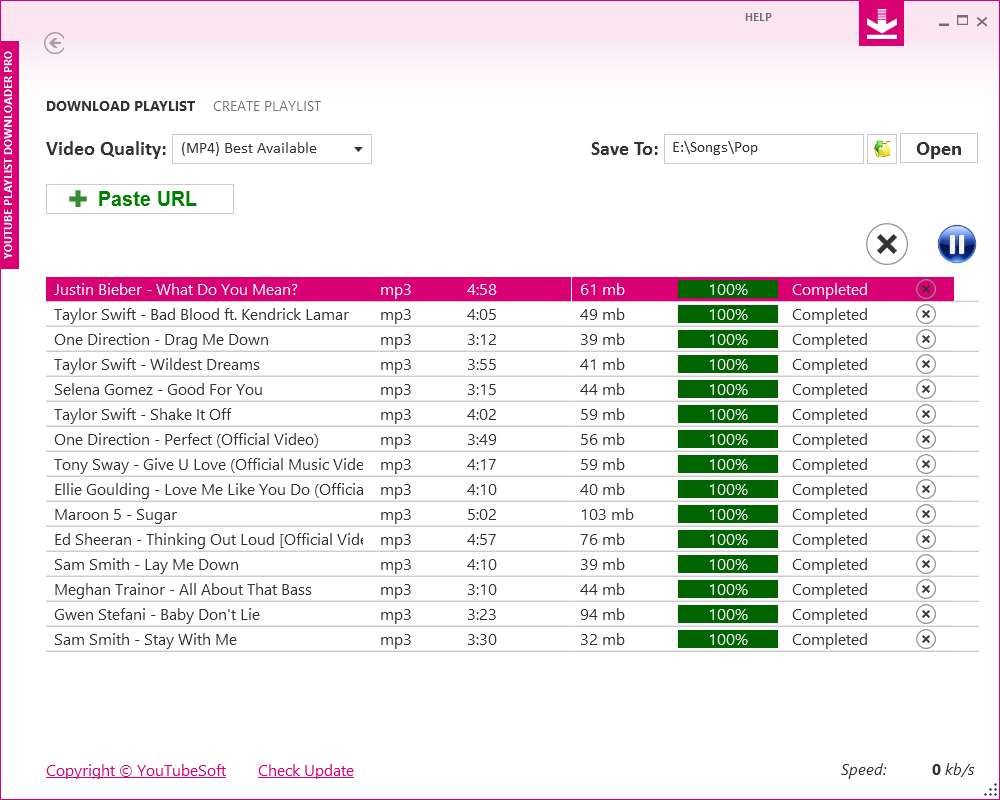This screenshot has width=1000, height=800.
Task: Select Maroon 5 - Sugar title
Action: click(x=115, y=515)
